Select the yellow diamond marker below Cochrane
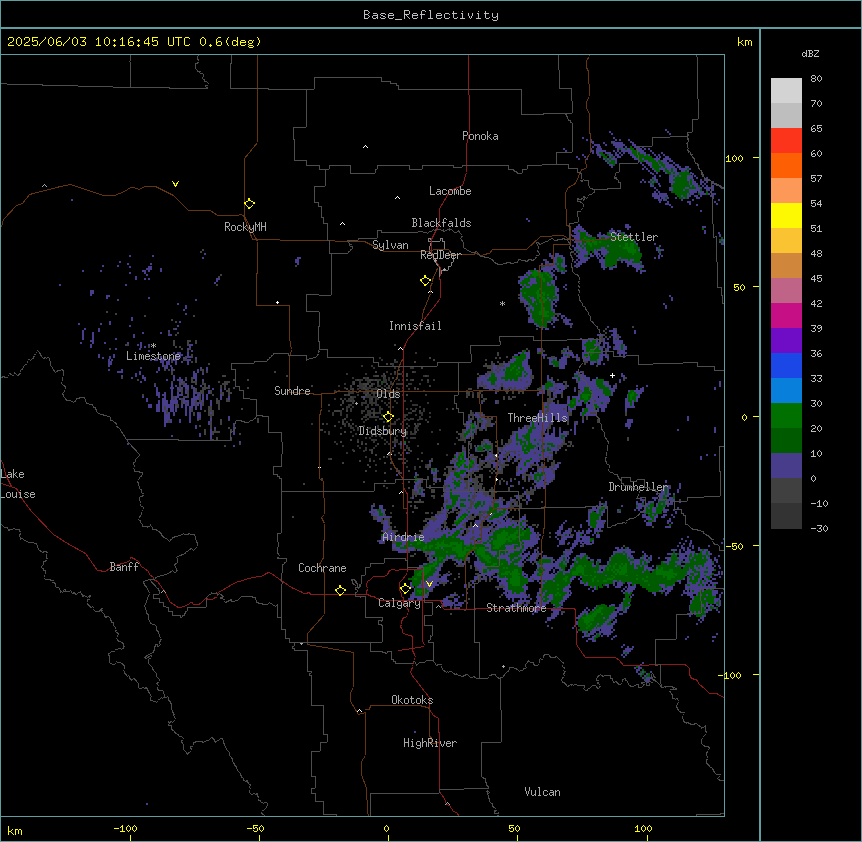862x842 pixels. [340, 590]
